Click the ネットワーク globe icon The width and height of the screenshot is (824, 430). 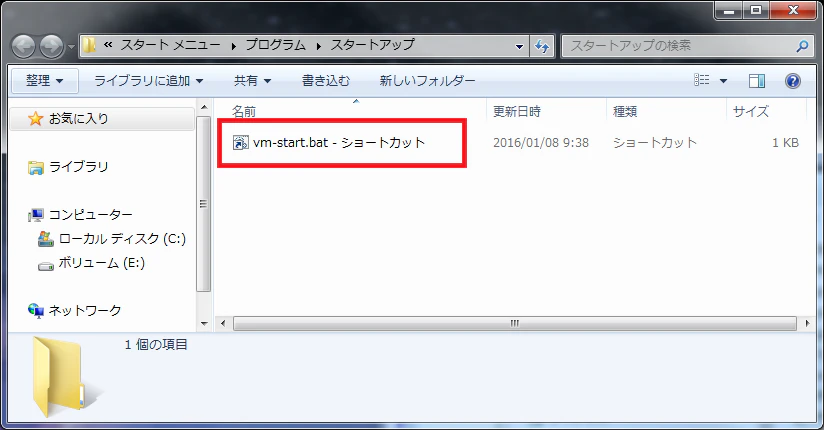(x=36, y=311)
